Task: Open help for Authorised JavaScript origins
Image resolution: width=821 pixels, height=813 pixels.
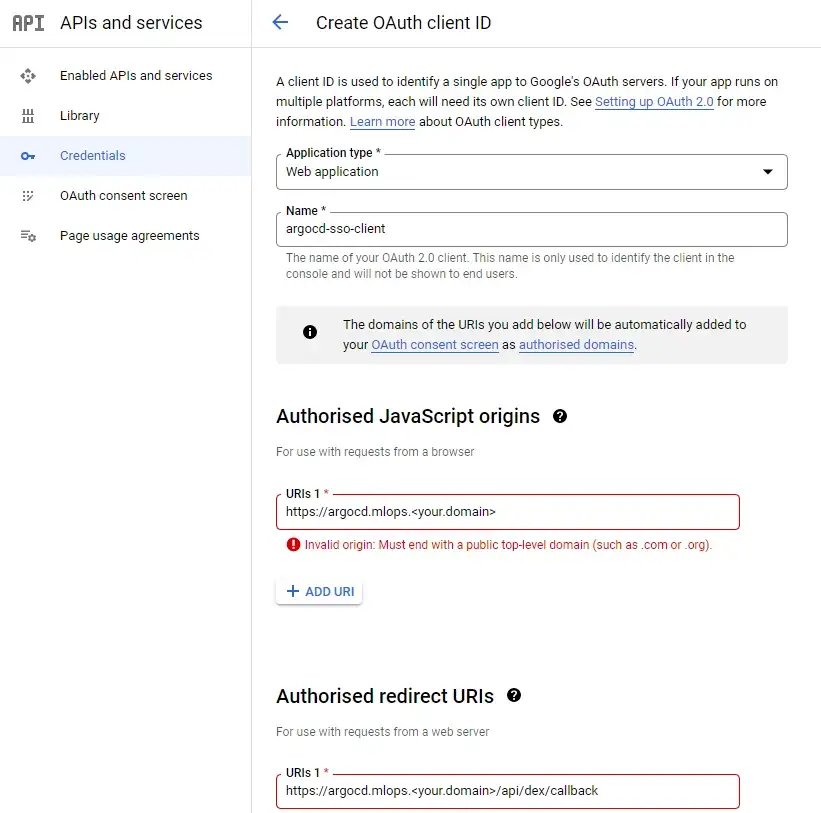Action: (560, 416)
